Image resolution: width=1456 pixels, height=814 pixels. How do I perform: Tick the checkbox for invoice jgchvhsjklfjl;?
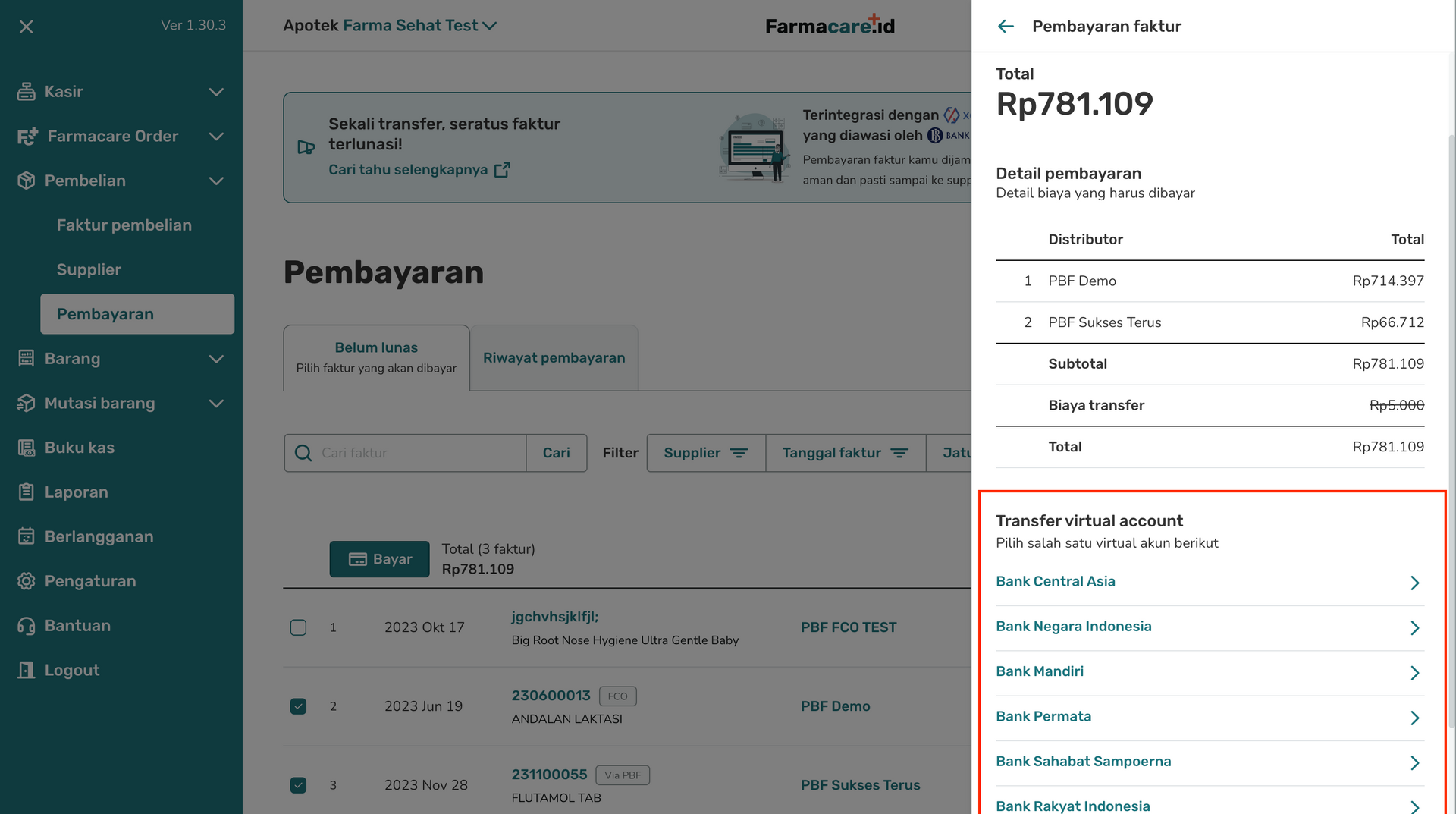pyautogui.click(x=299, y=627)
